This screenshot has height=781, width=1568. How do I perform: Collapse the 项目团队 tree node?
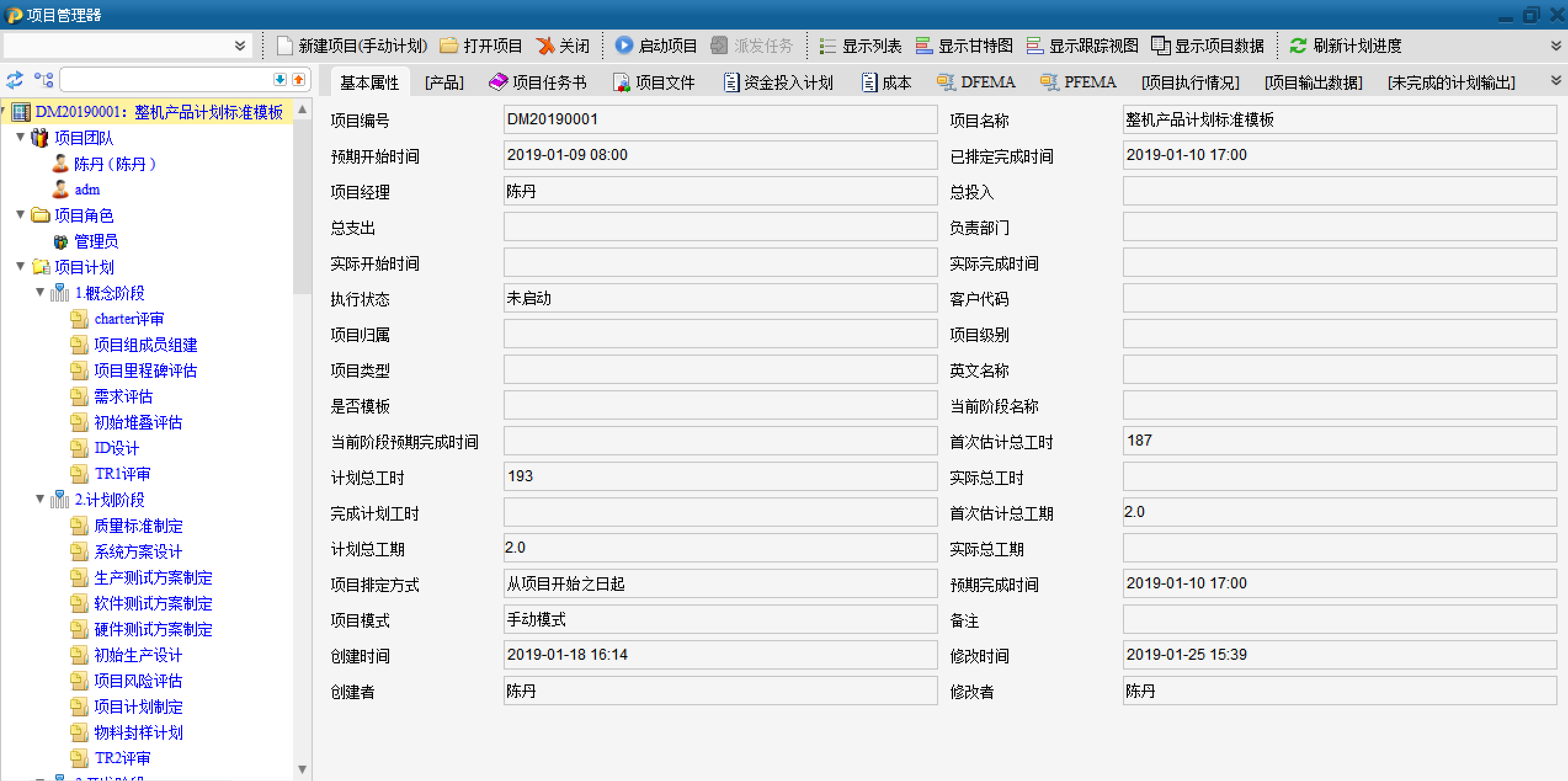[x=20, y=137]
